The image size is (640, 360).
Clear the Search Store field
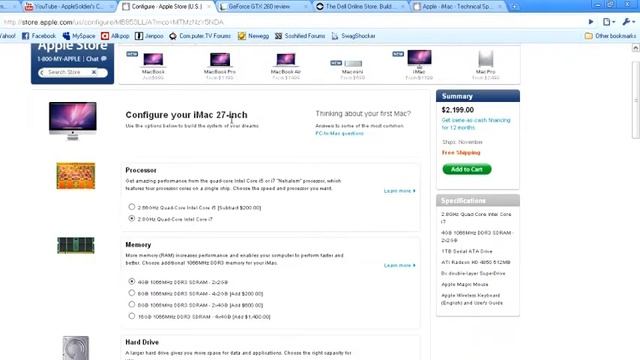tap(94, 72)
